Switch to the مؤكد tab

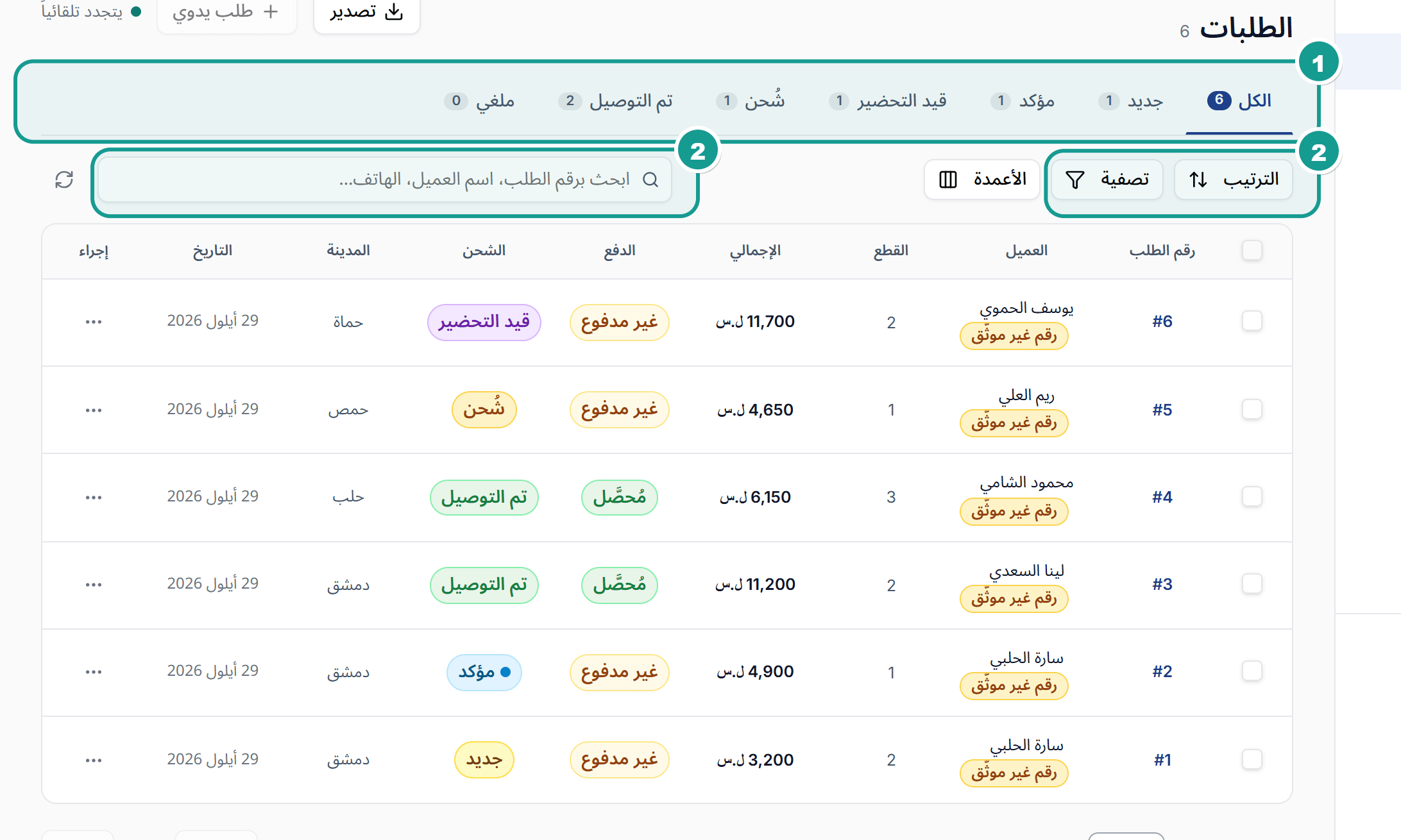pyautogui.click(x=1023, y=101)
